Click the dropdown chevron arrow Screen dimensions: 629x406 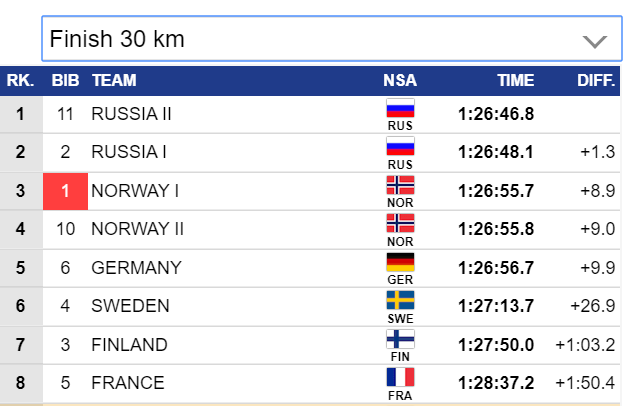pyautogui.click(x=594, y=41)
